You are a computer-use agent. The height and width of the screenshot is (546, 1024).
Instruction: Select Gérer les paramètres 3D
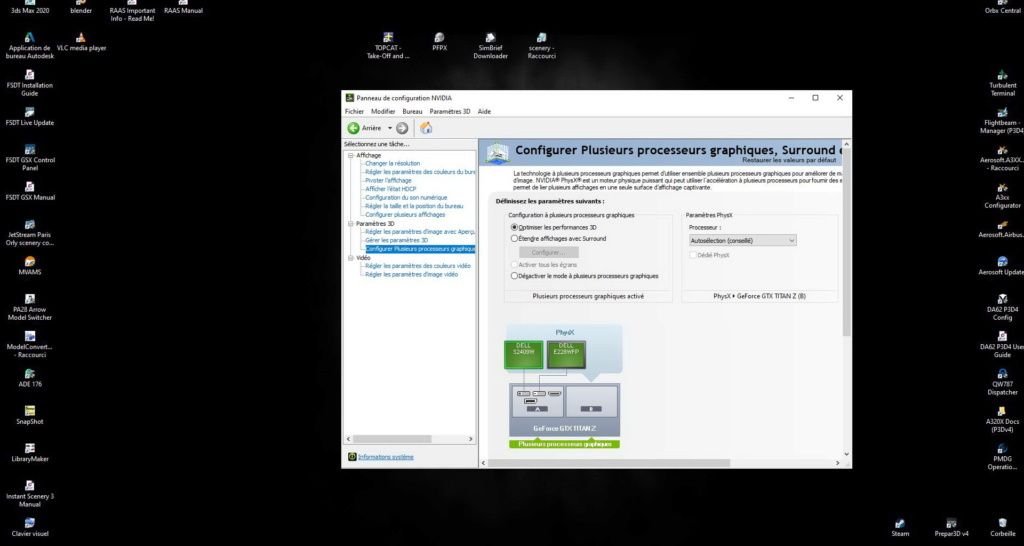pyautogui.click(x=396, y=240)
